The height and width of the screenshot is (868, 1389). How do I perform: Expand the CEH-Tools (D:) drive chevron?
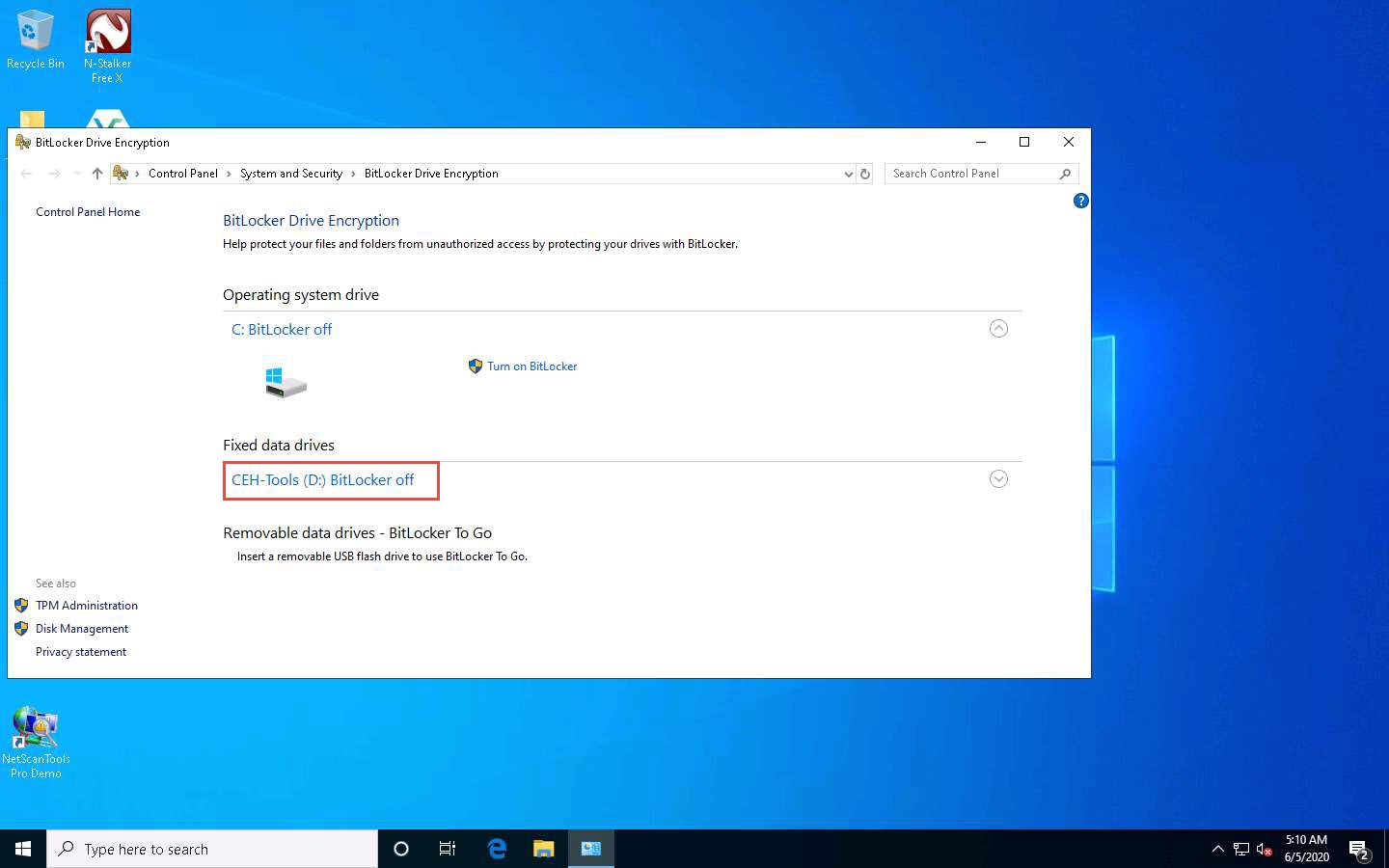(998, 479)
